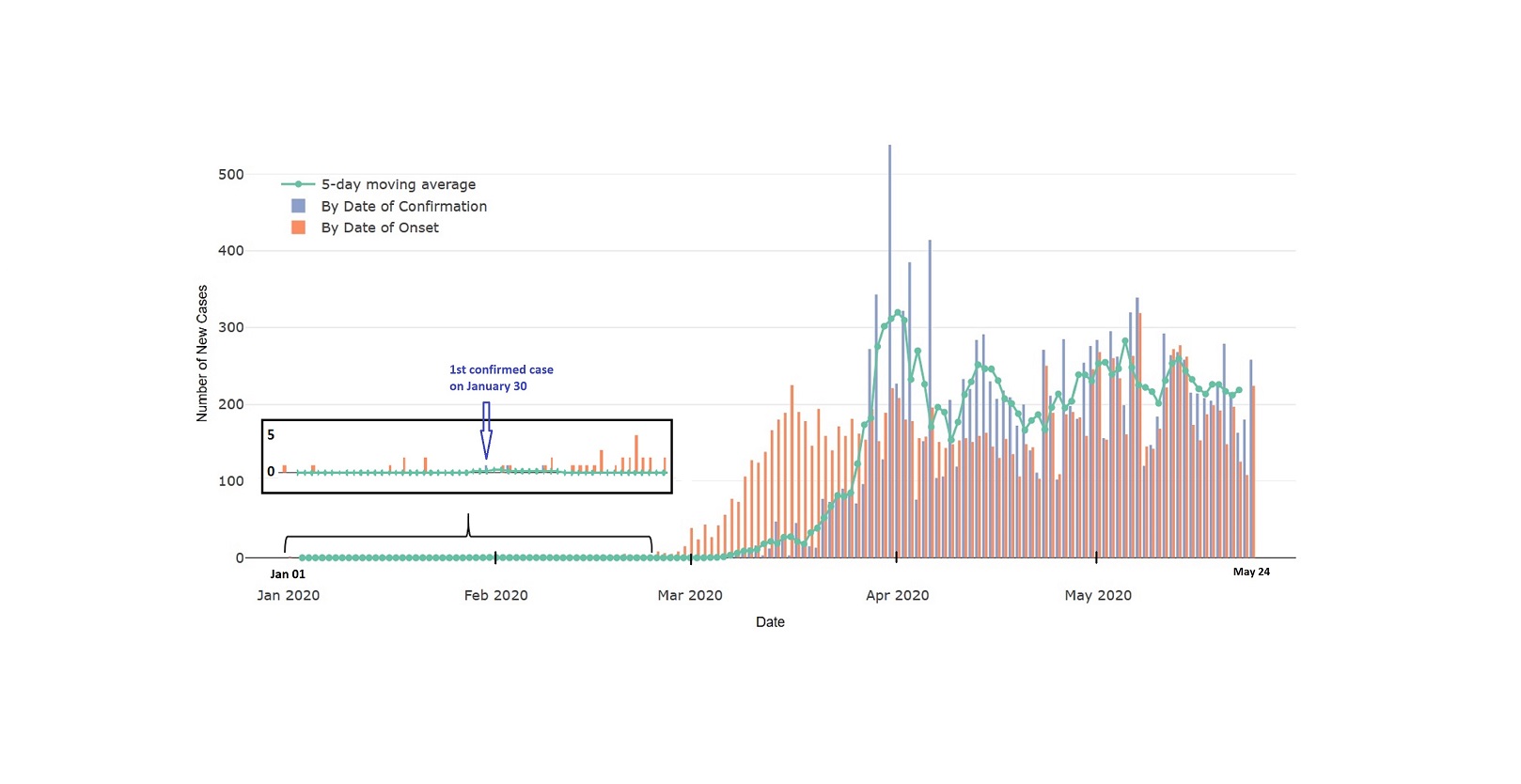Click the green line marker in the legend
Screen dimensions: 1521x784
point(298,184)
